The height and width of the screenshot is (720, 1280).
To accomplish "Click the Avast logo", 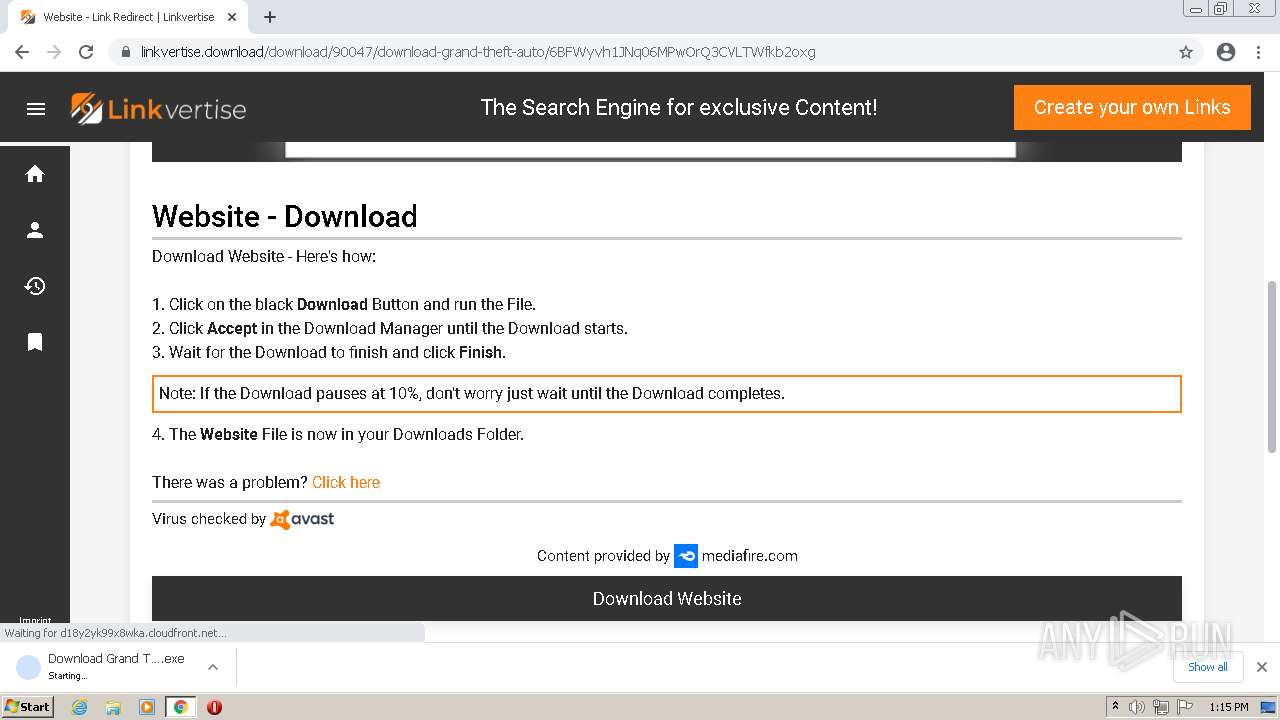I will click(x=303, y=519).
